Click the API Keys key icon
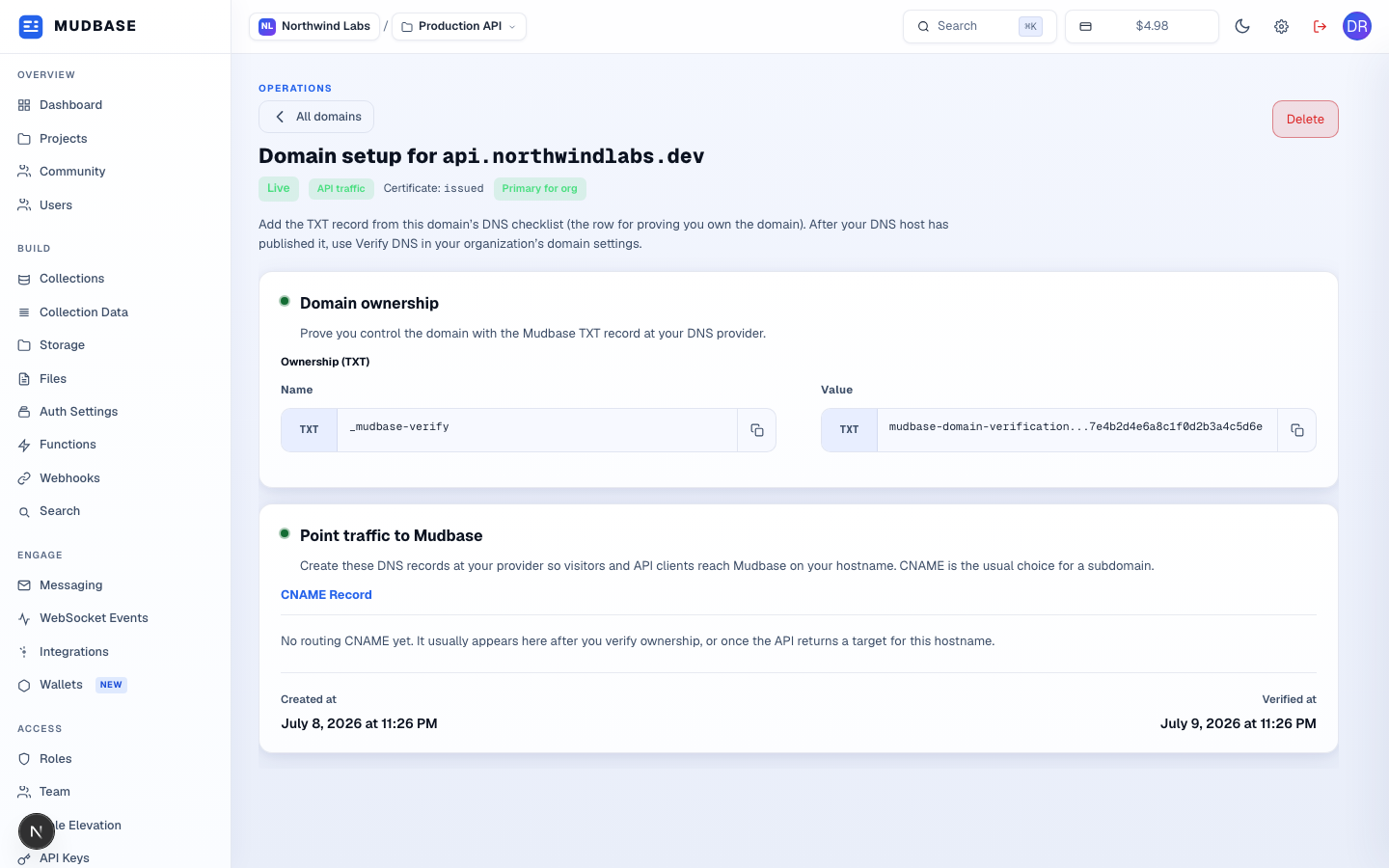The image size is (1389, 868). pyautogui.click(x=24, y=858)
